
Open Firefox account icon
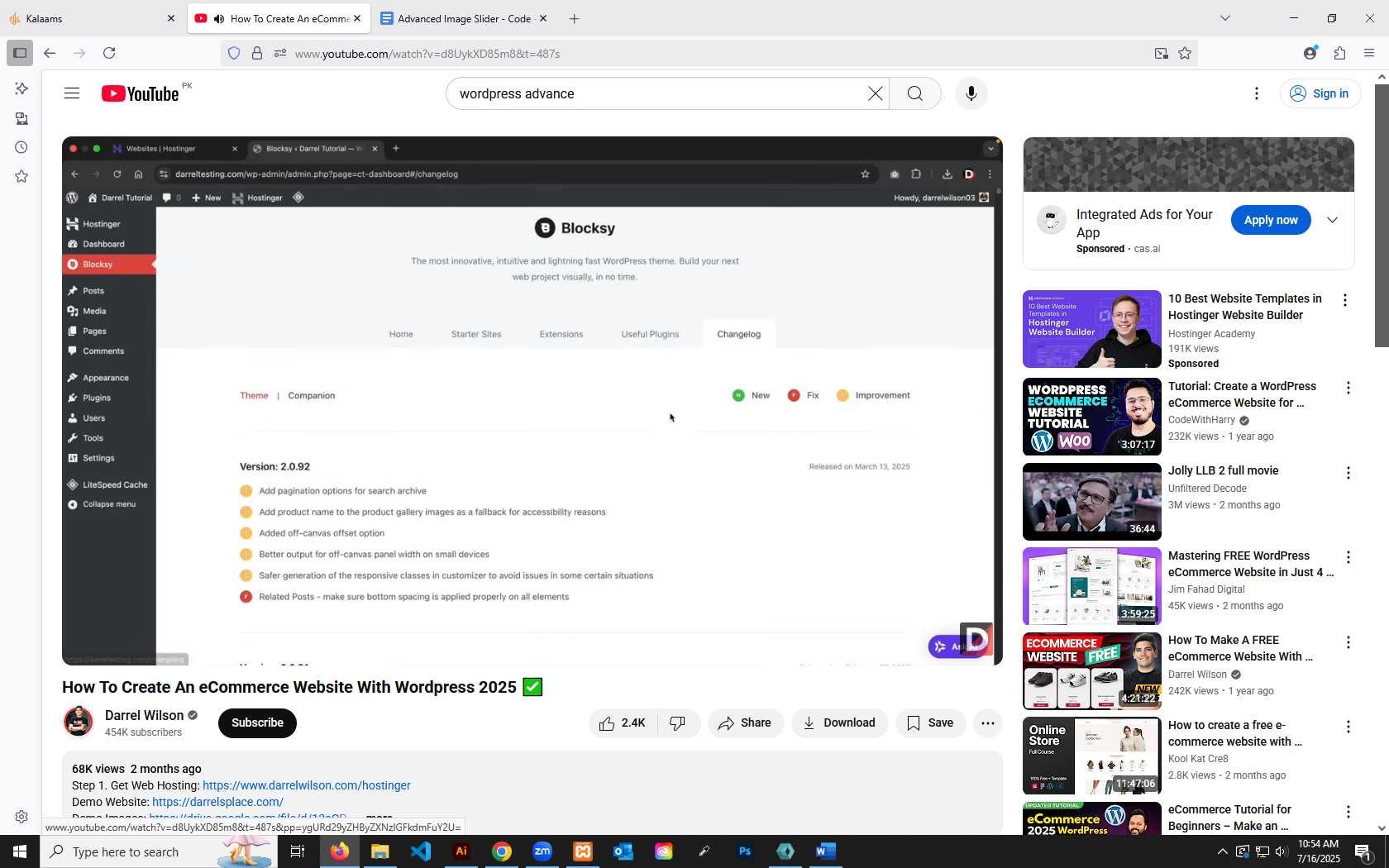click(1310, 53)
